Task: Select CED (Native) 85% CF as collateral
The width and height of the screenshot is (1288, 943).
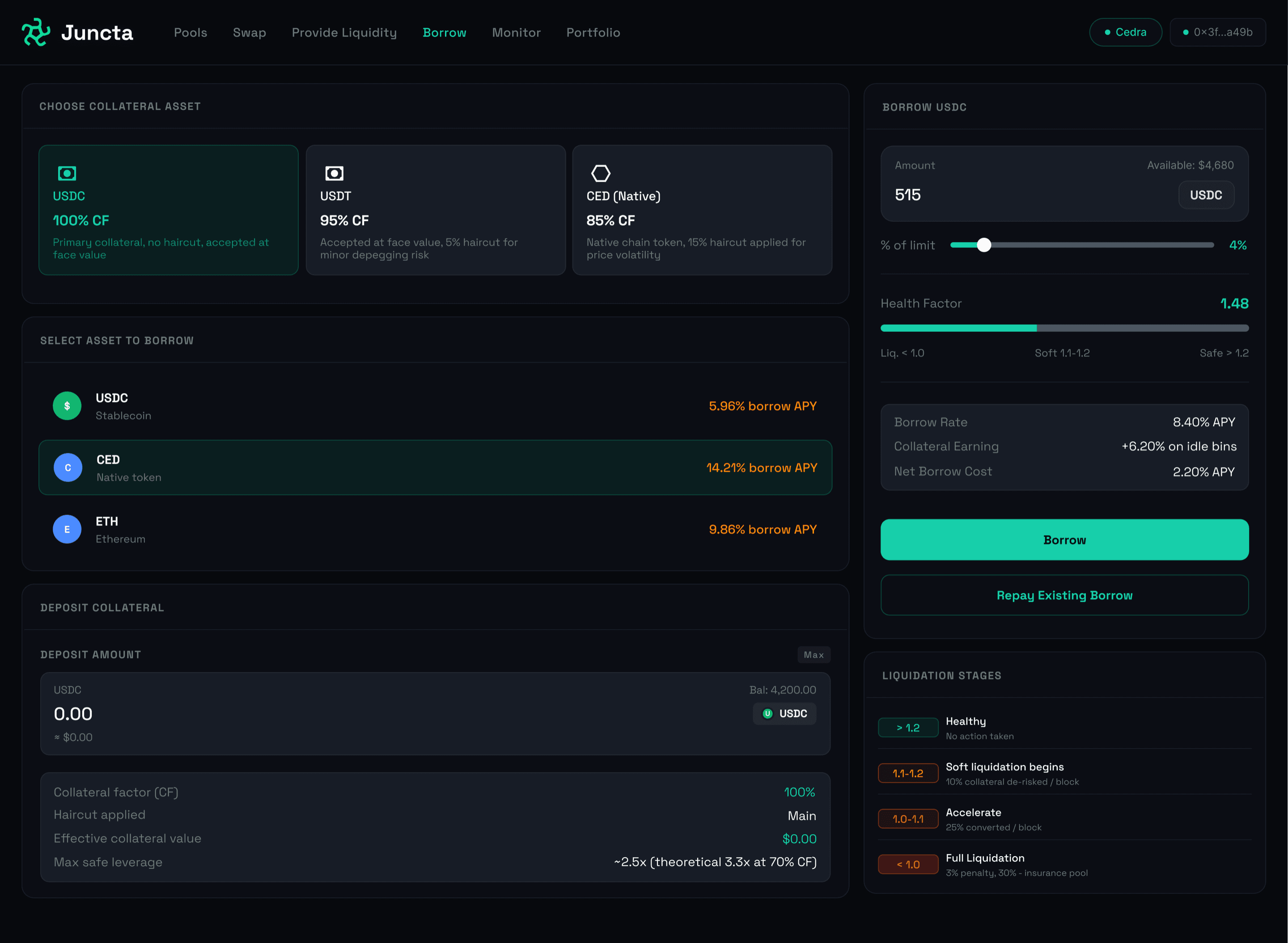Action: (702, 210)
